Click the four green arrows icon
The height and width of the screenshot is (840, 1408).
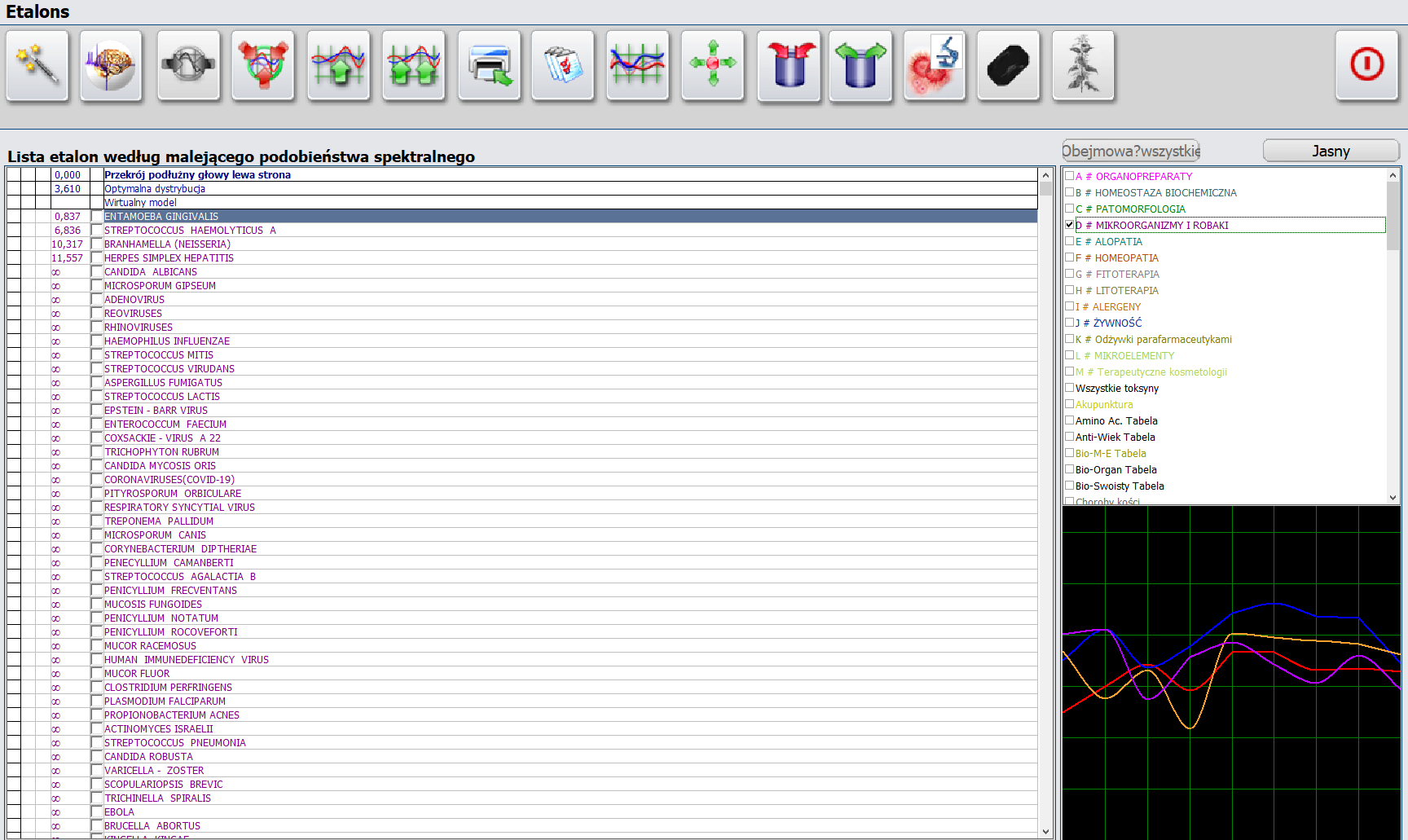[x=713, y=66]
